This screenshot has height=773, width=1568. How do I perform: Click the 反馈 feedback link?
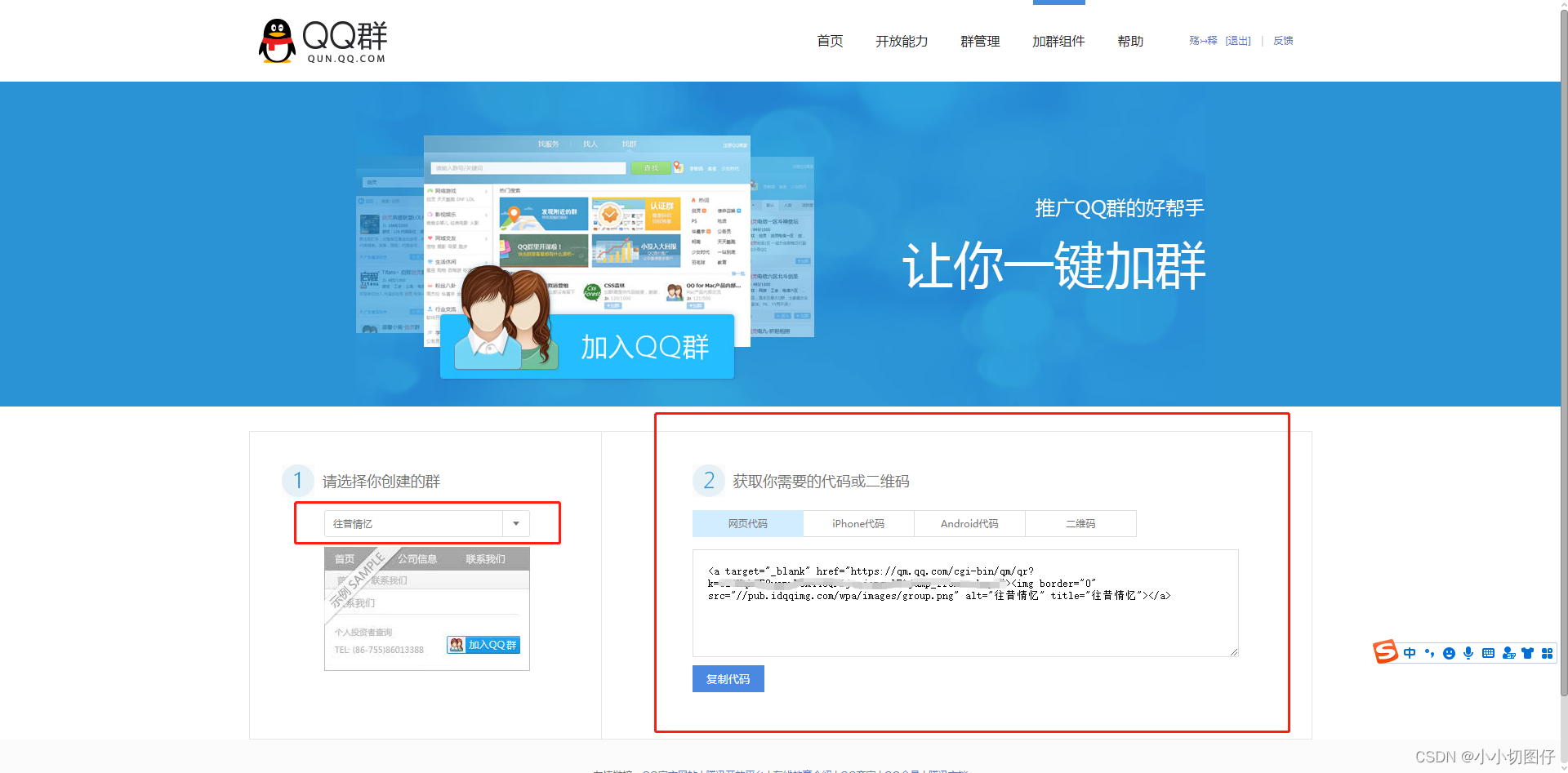[1283, 41]
